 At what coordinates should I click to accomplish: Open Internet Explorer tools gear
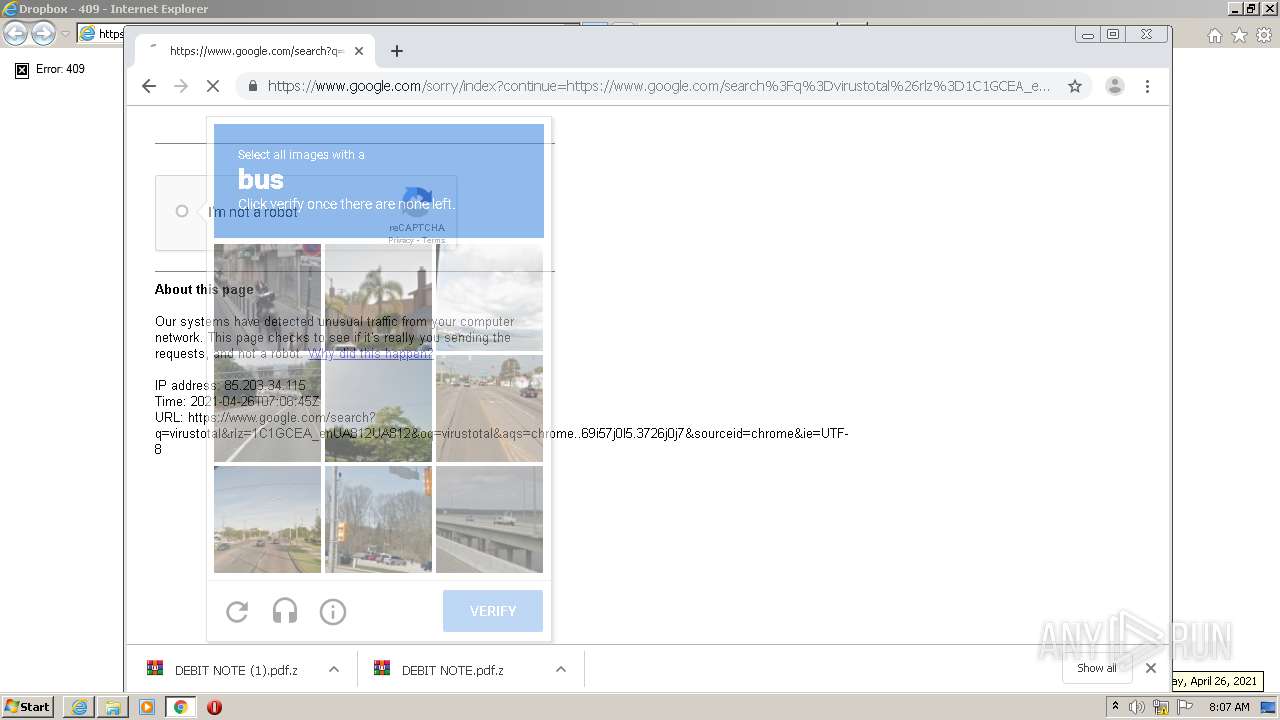[x=1263, y=35]
